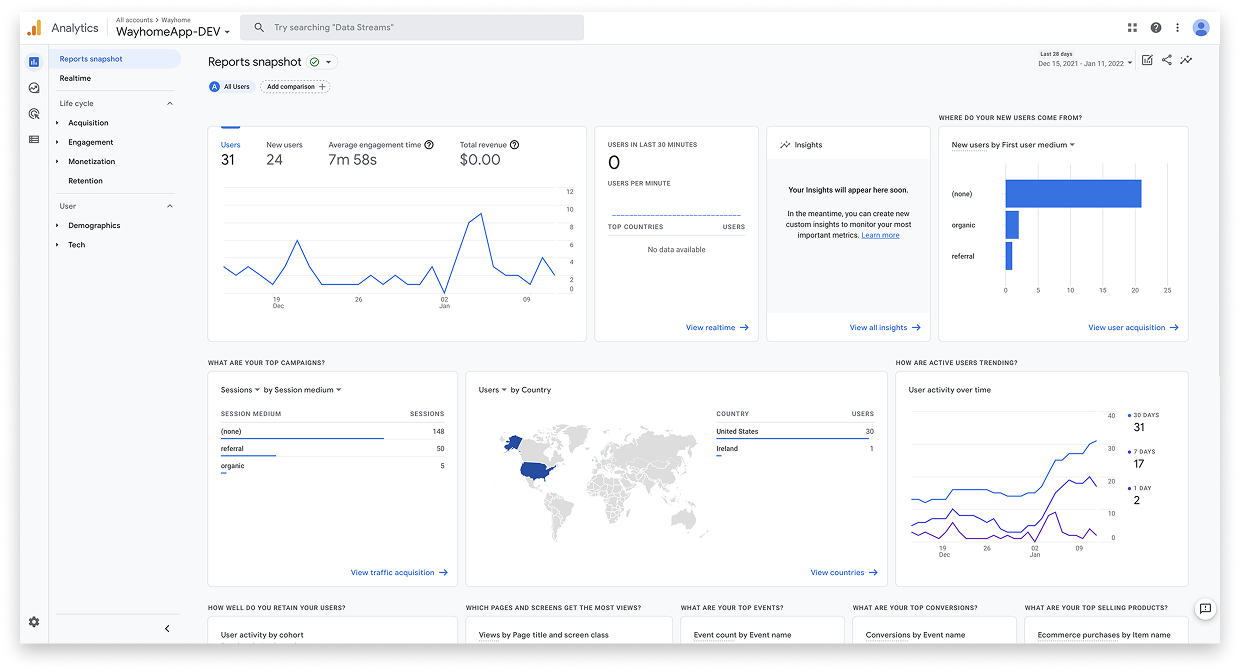Click View realtime link
This screenshot has width=1240, height=672.
(x=717, y=327)
